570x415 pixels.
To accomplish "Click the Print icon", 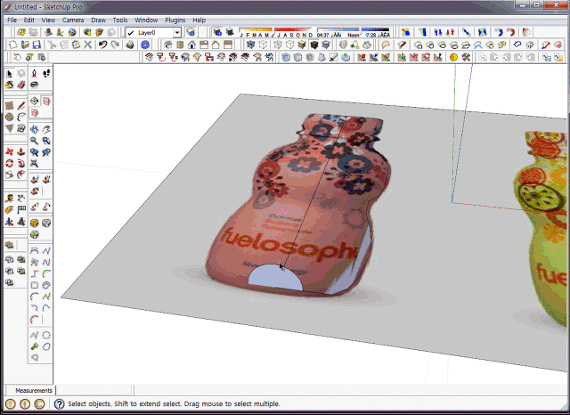I will [130, 45].
